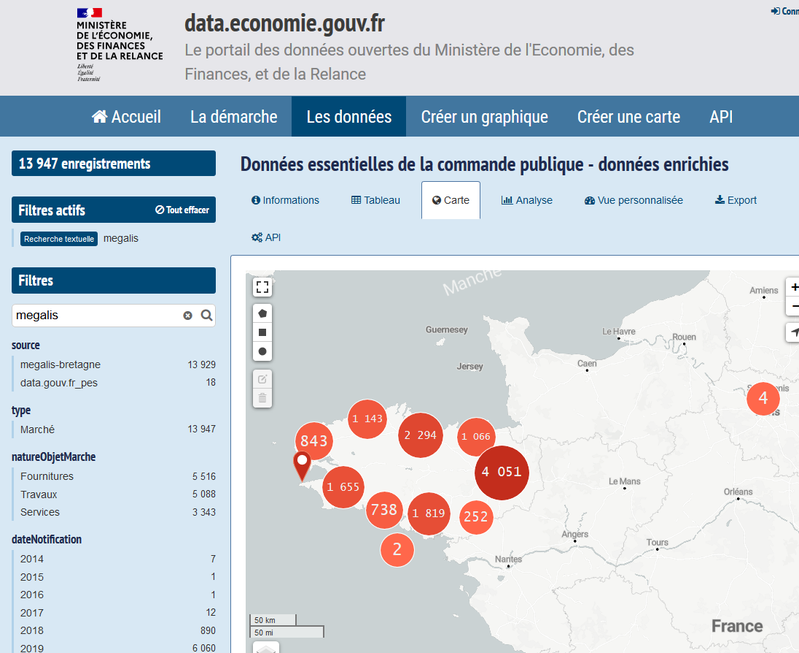Filter dateNotification by 2017
This screenshot has height=653, width=799.
coord(118,613)
